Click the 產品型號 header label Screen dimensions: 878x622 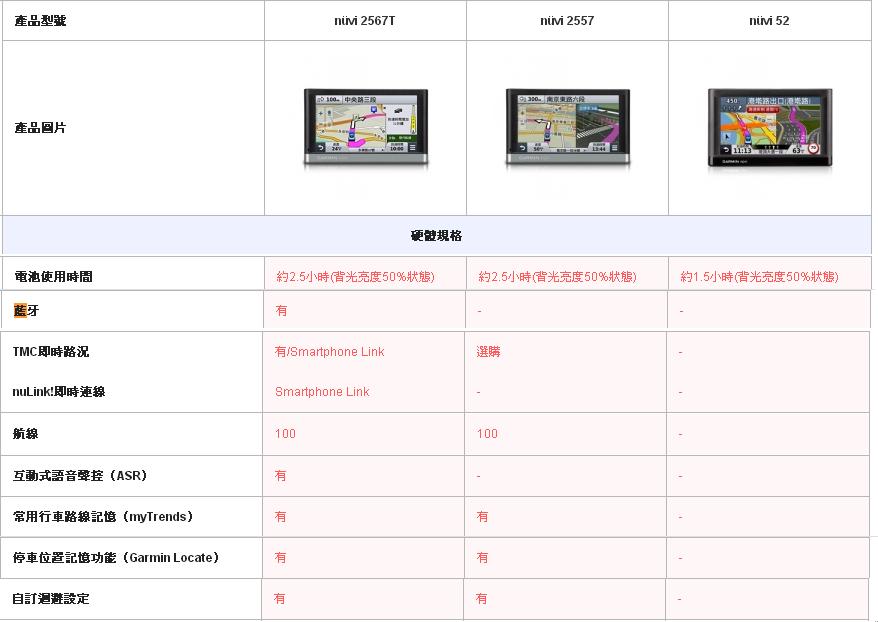point(40,21)
